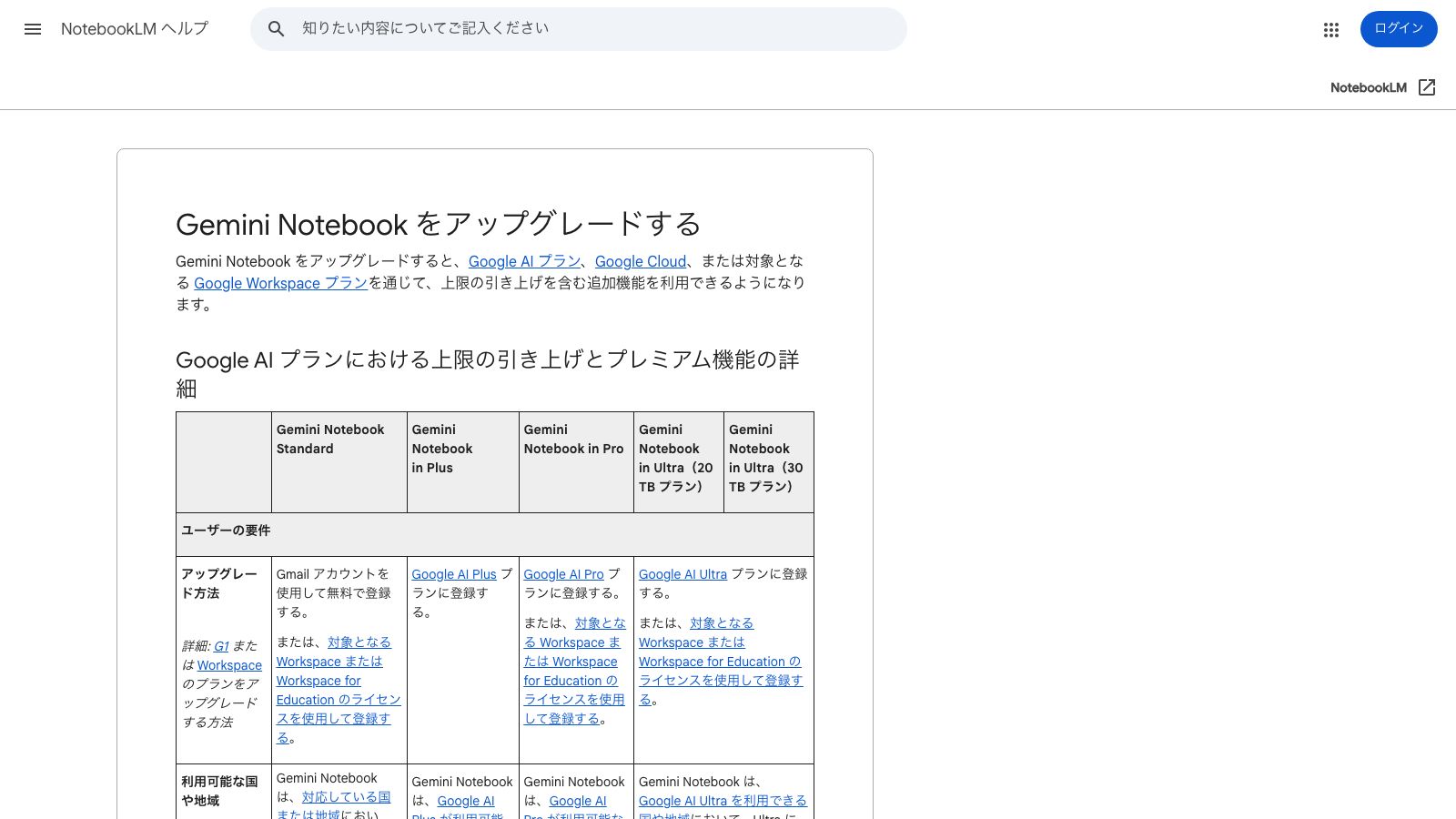Viewport: 1456px width, 819px height.
Task: Open Standard column's 対象となる Workspace license link
Action: click(x=339, y=690)
